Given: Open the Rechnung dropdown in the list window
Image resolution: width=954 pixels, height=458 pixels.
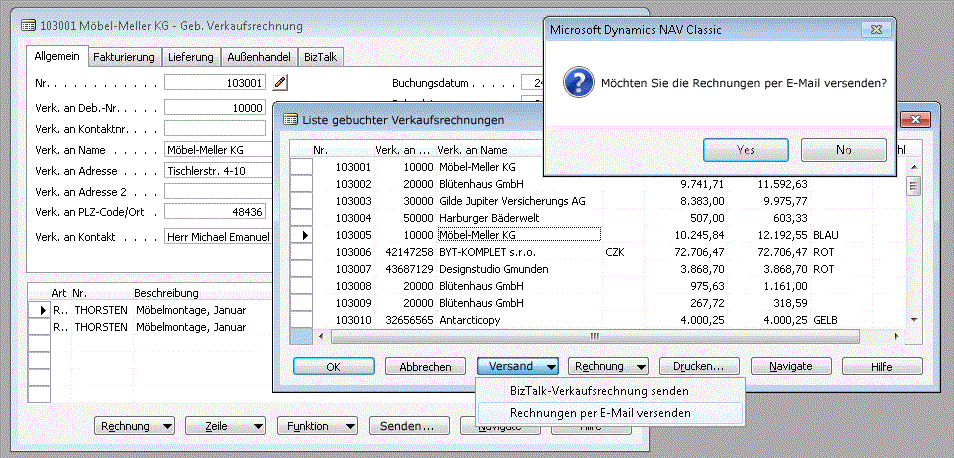Looking at the screenshot, I should [x=608, y=366].
